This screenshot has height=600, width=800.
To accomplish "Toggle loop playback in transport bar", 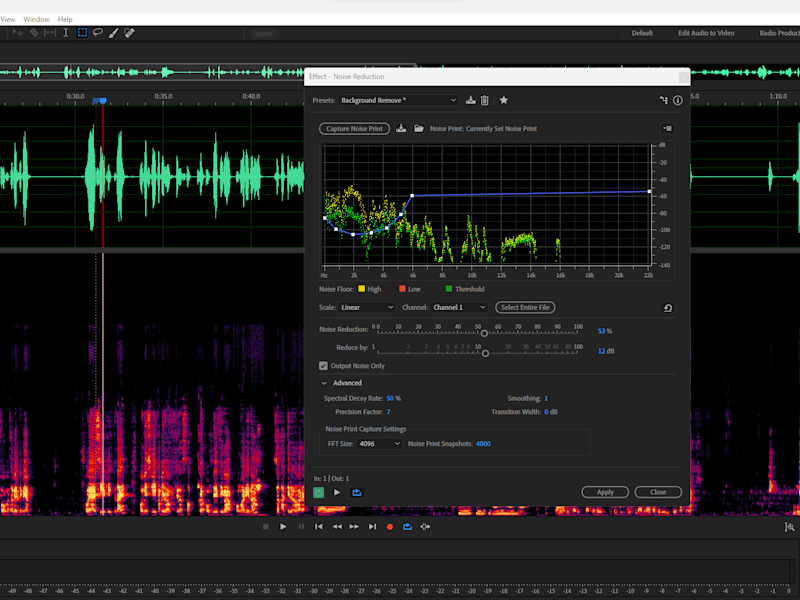I will point(407,527).
